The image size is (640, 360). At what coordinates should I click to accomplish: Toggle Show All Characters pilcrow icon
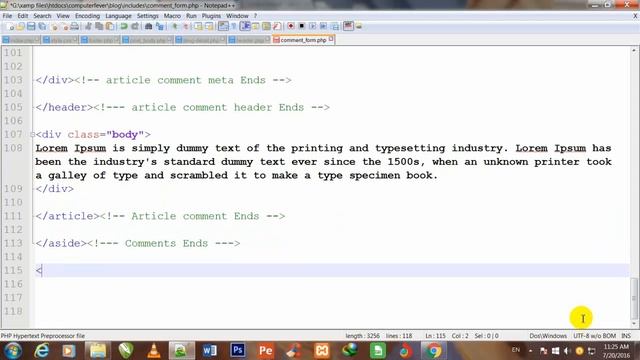pos(234,26)
